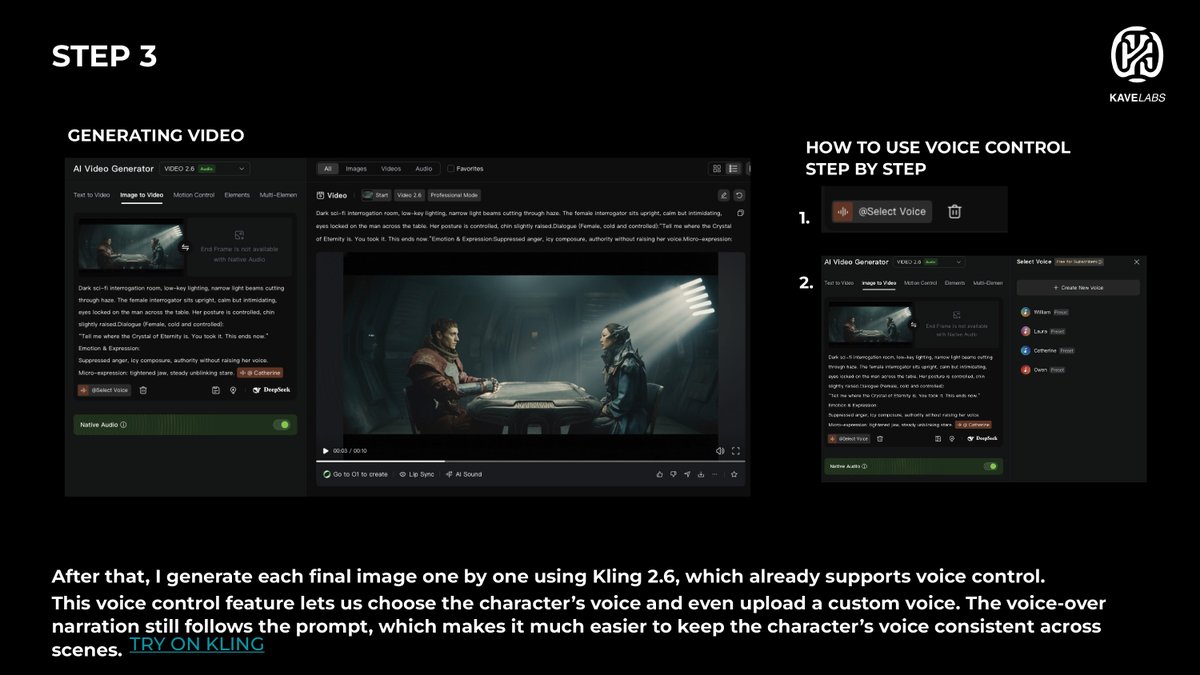Screen dimensions: 1200x675
Task: Click the pencil edit icon in the Video row
Action: (x=723, y=195)
